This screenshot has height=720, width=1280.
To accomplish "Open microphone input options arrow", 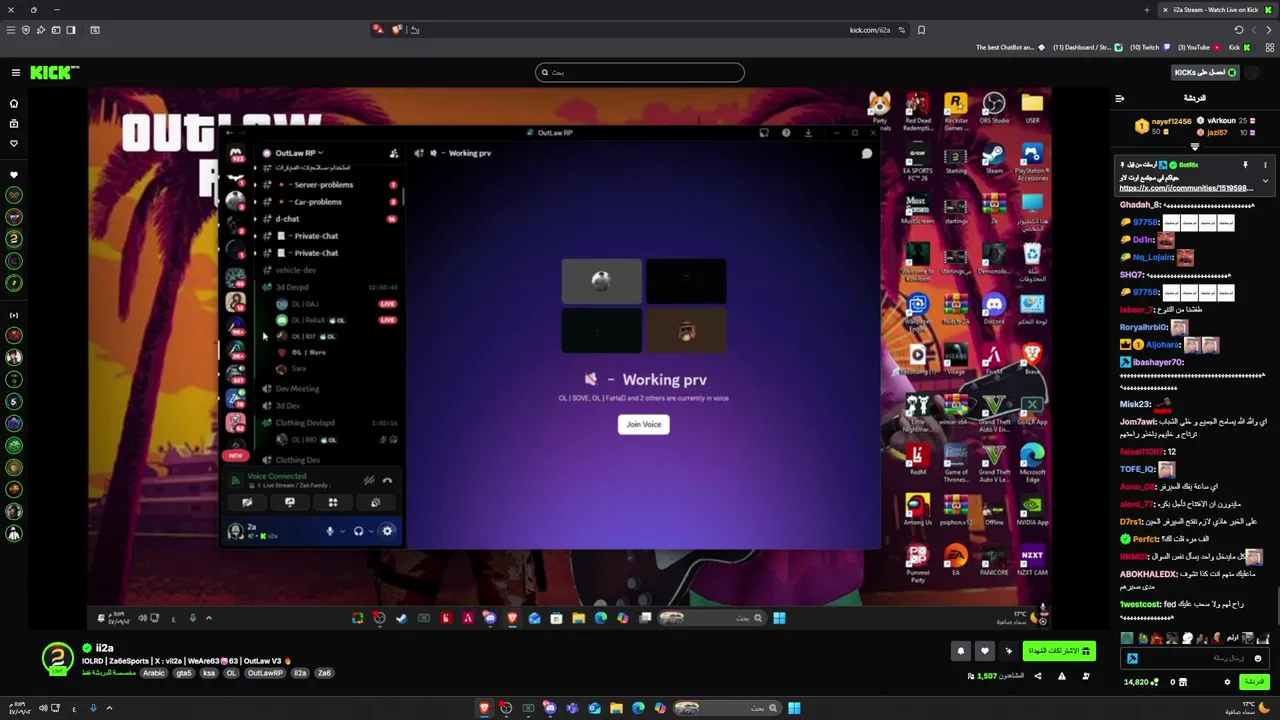I will click(x=342, y=531).
